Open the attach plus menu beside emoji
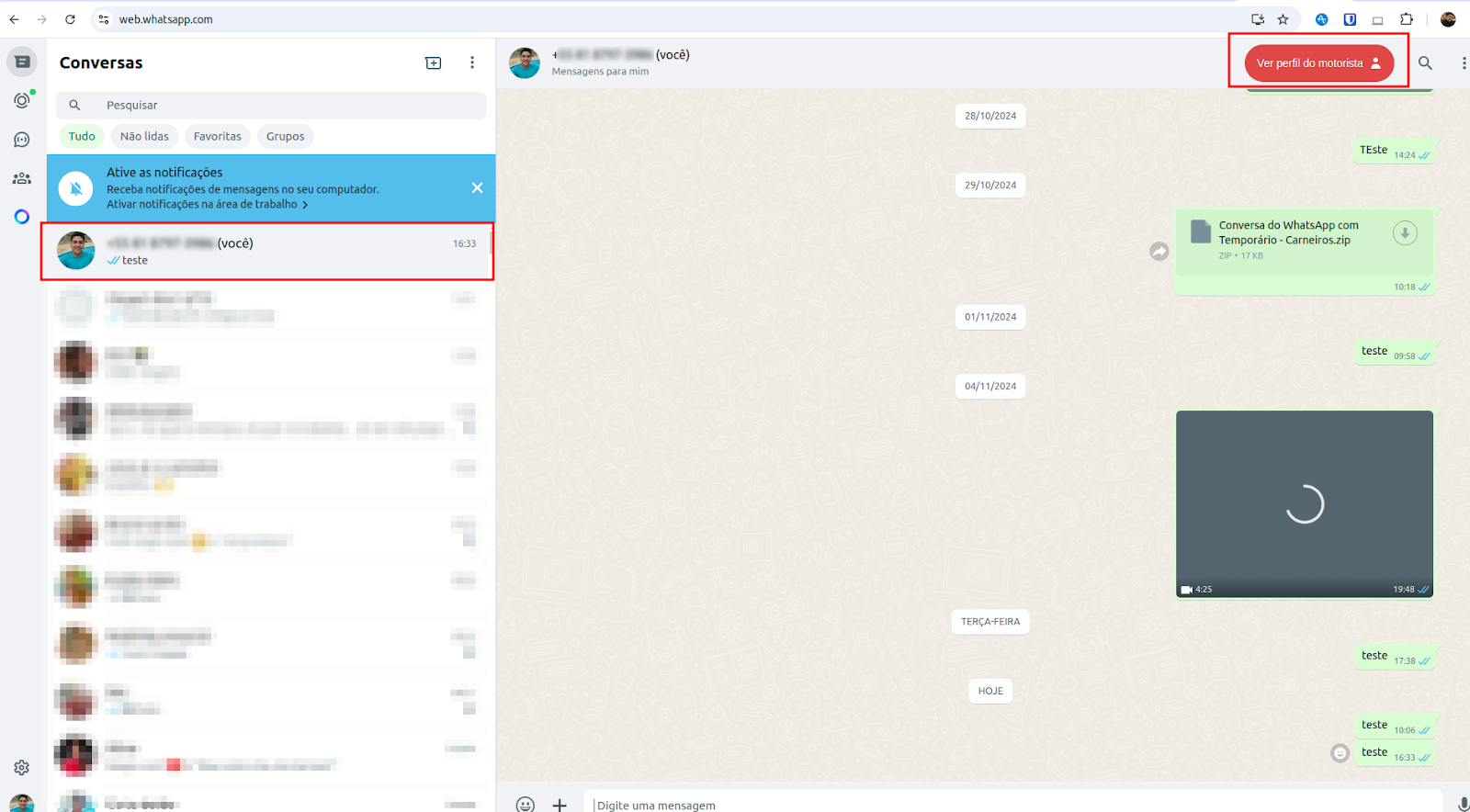Image resolution: width=1470 pixels, height=812 pixels. click(x=560, y=805)
